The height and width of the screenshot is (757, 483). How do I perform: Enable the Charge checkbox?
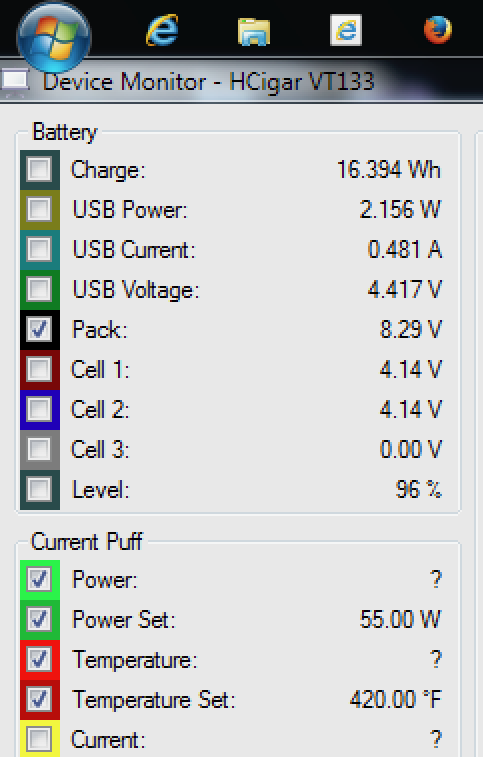(39, 169)
